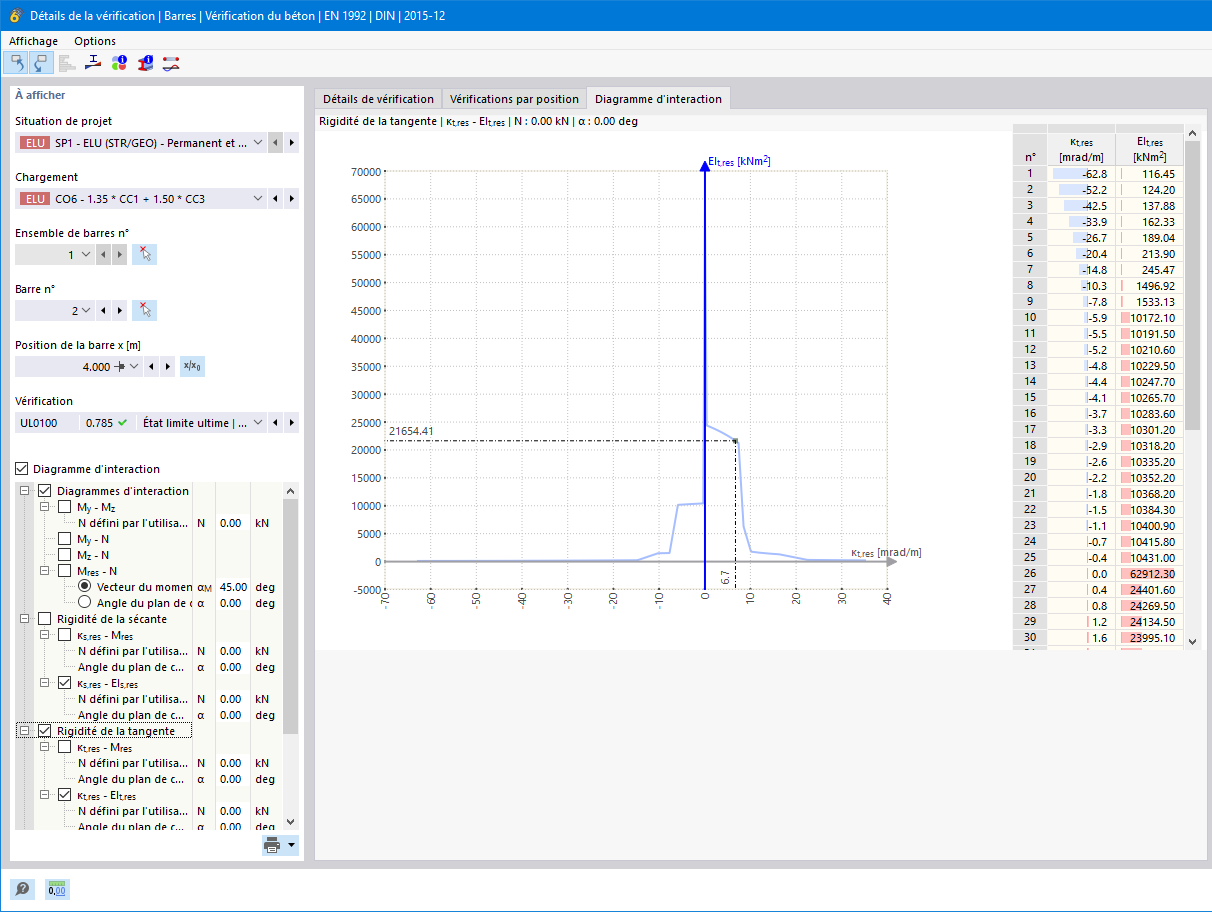Open the Vérification UL0100 dropdown
The image size is (1212, 912).
(x=258, y=423)
